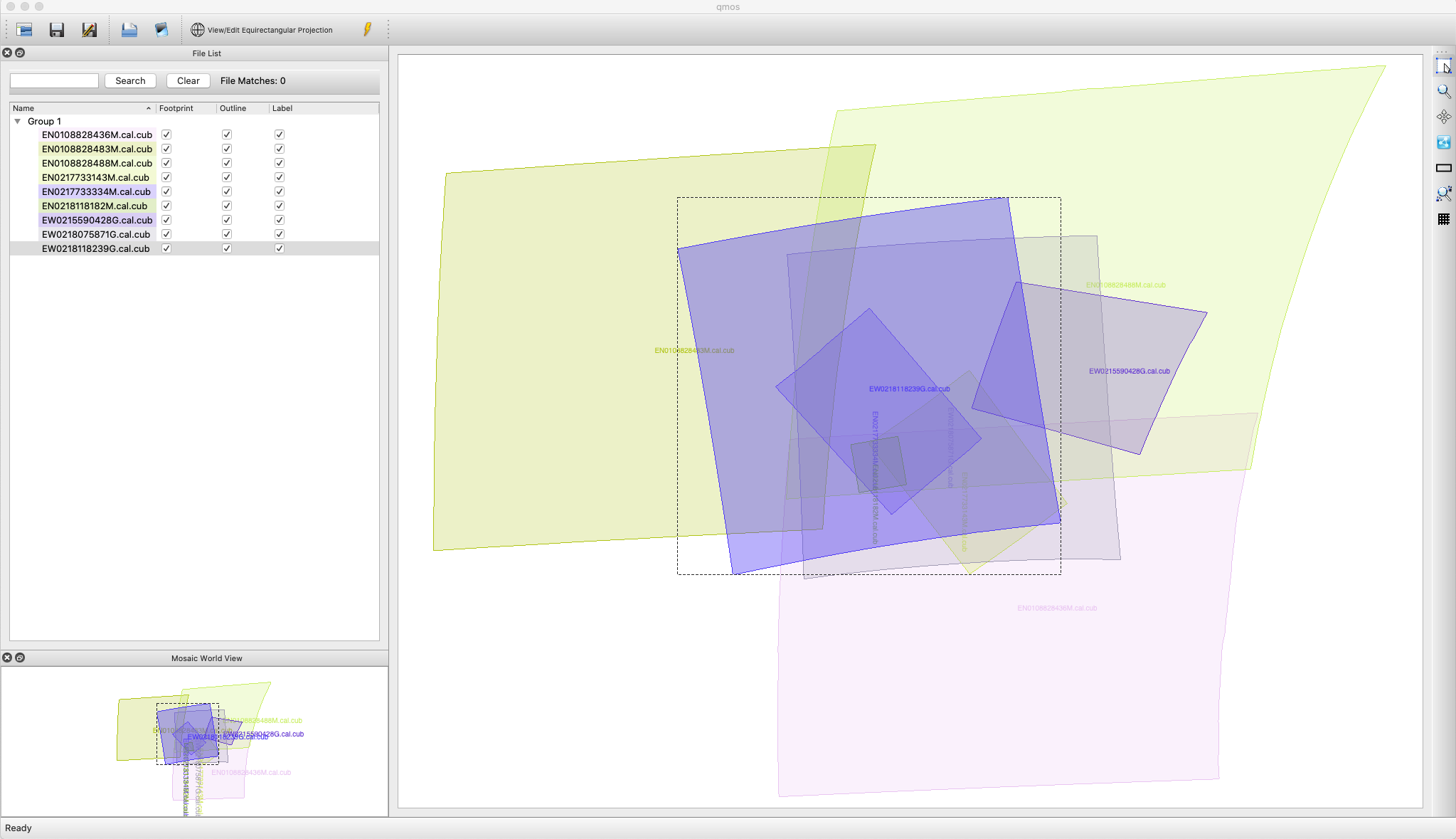Image resolution: width=1456 pixels, height=839 pixels.
Task: Open View/Edit Equirectangular Projection
Action: point(262,30)
